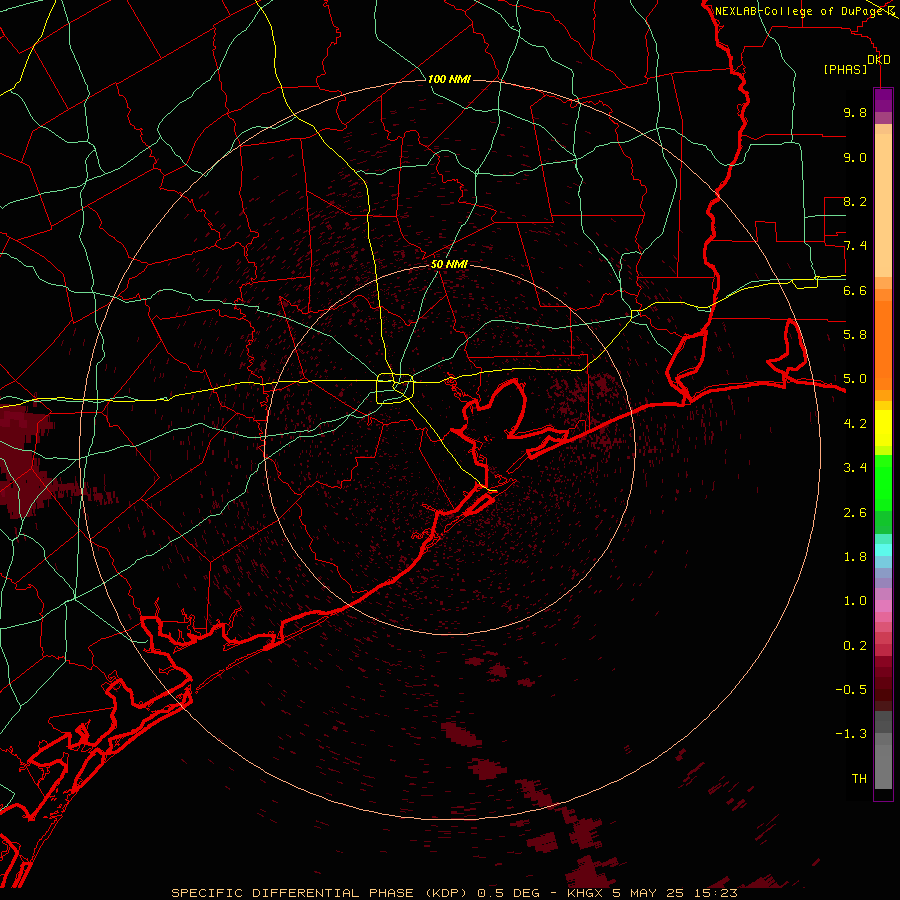This screenshot has height=900, width=900.
Task: Click the -1.3 scale value
Action: [x=851, y=734]
